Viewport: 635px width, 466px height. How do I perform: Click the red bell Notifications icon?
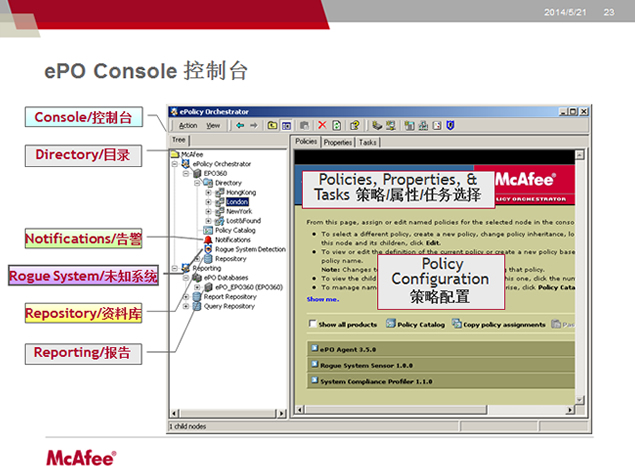click(208, 240)
